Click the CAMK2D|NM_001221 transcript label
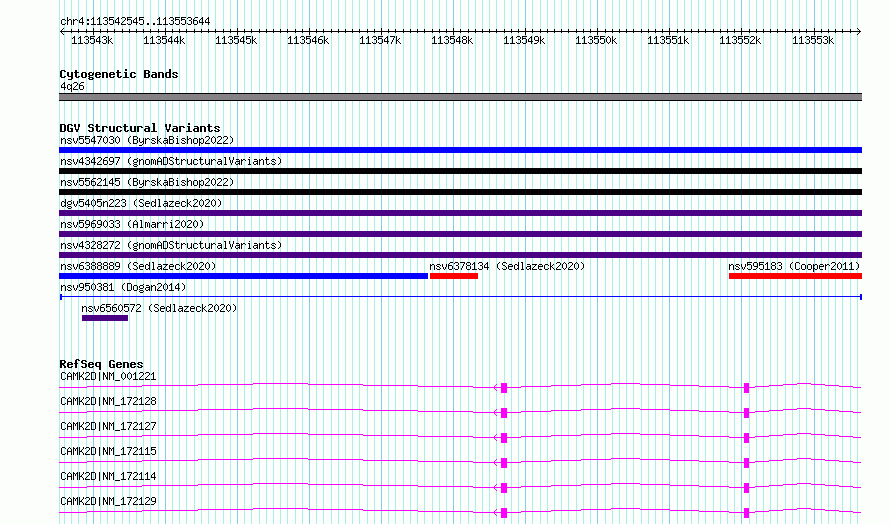The image size is (890, 524). (x=108, y=376)
